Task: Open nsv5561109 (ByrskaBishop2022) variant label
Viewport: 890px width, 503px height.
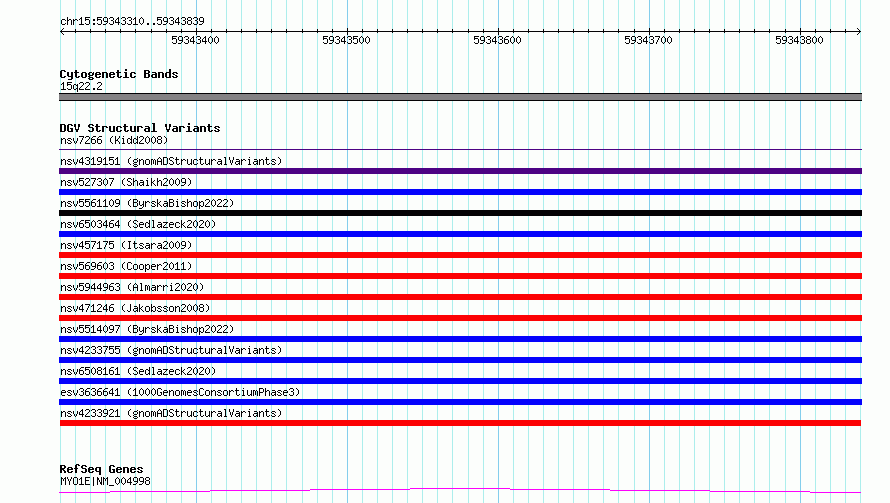Action: pos(147,203)
